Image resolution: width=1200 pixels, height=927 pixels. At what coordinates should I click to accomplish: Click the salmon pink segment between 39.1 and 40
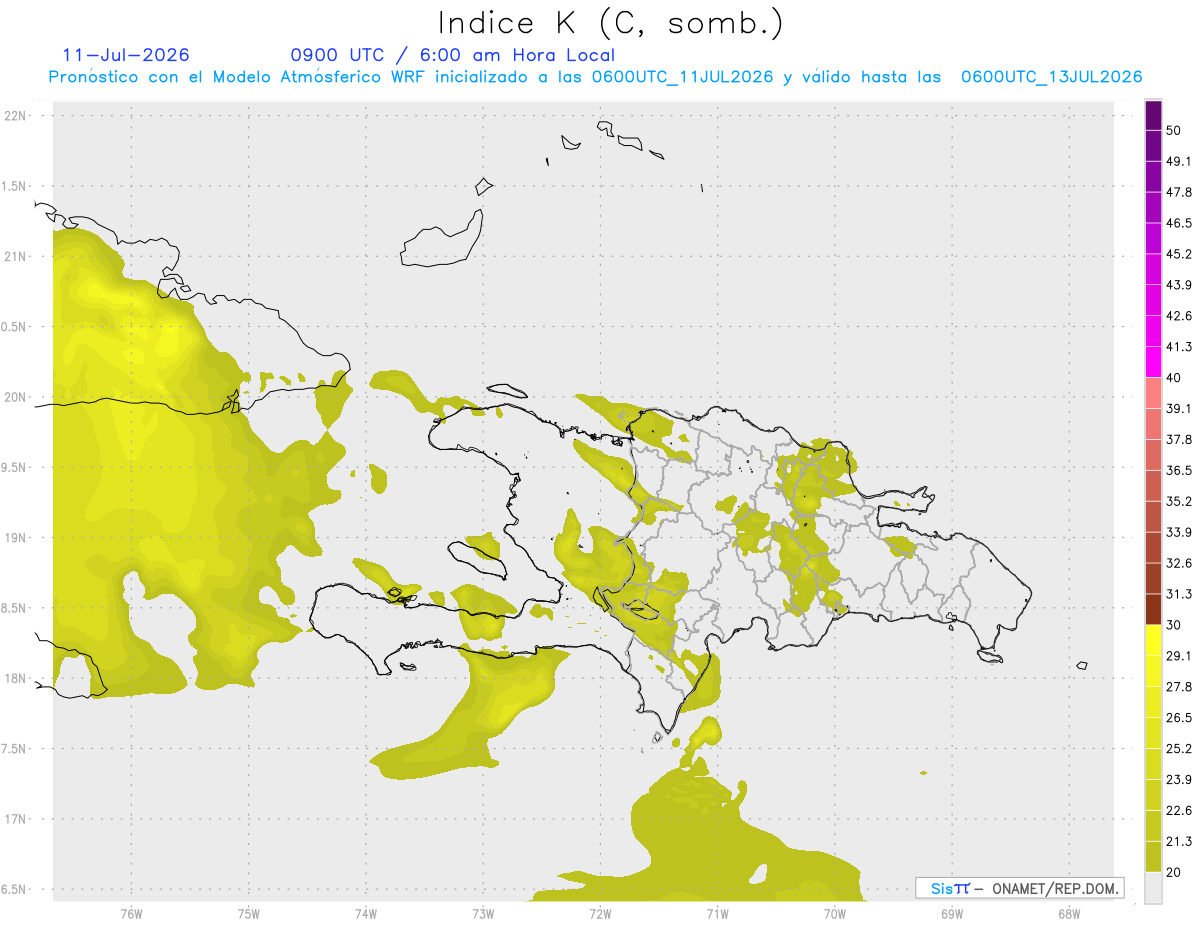(x=1154, y=393)
